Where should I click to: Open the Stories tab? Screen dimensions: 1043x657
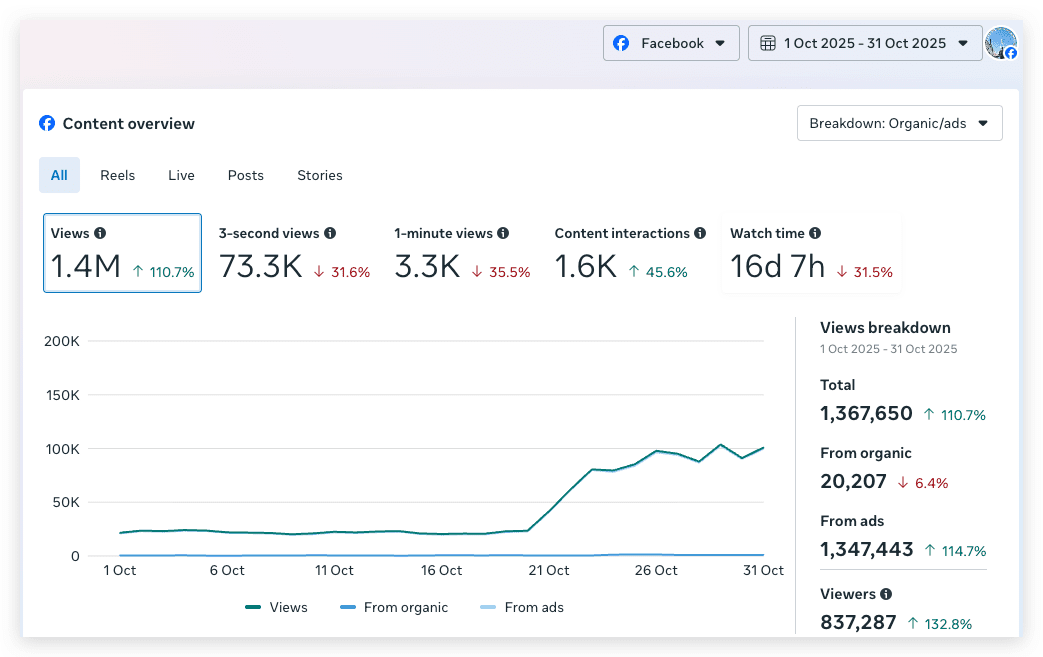(x=320, y=175)
